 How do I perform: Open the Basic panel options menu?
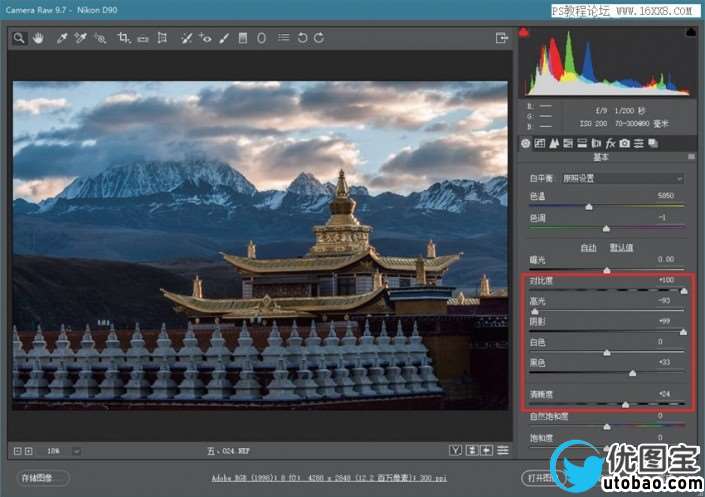[691, 157]
